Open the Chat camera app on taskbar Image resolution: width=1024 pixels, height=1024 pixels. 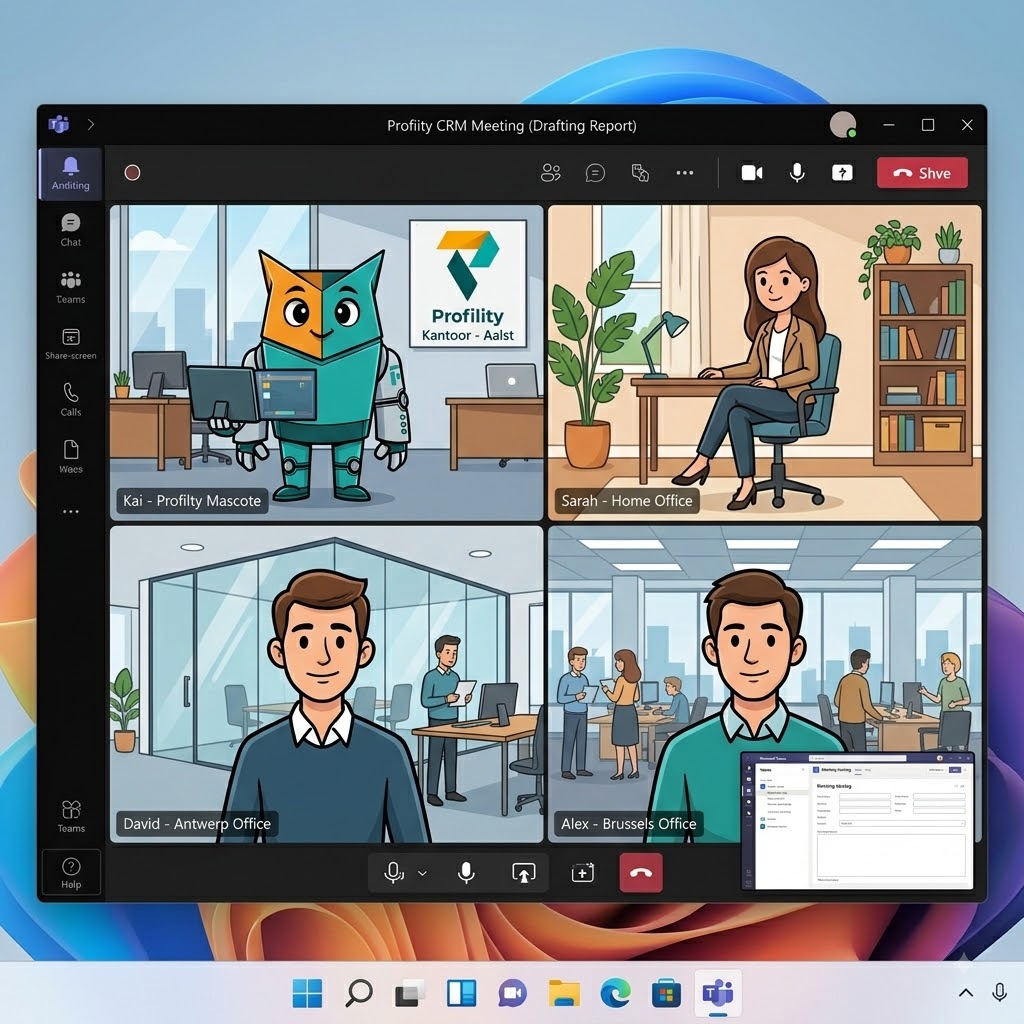tap(513, 993)
